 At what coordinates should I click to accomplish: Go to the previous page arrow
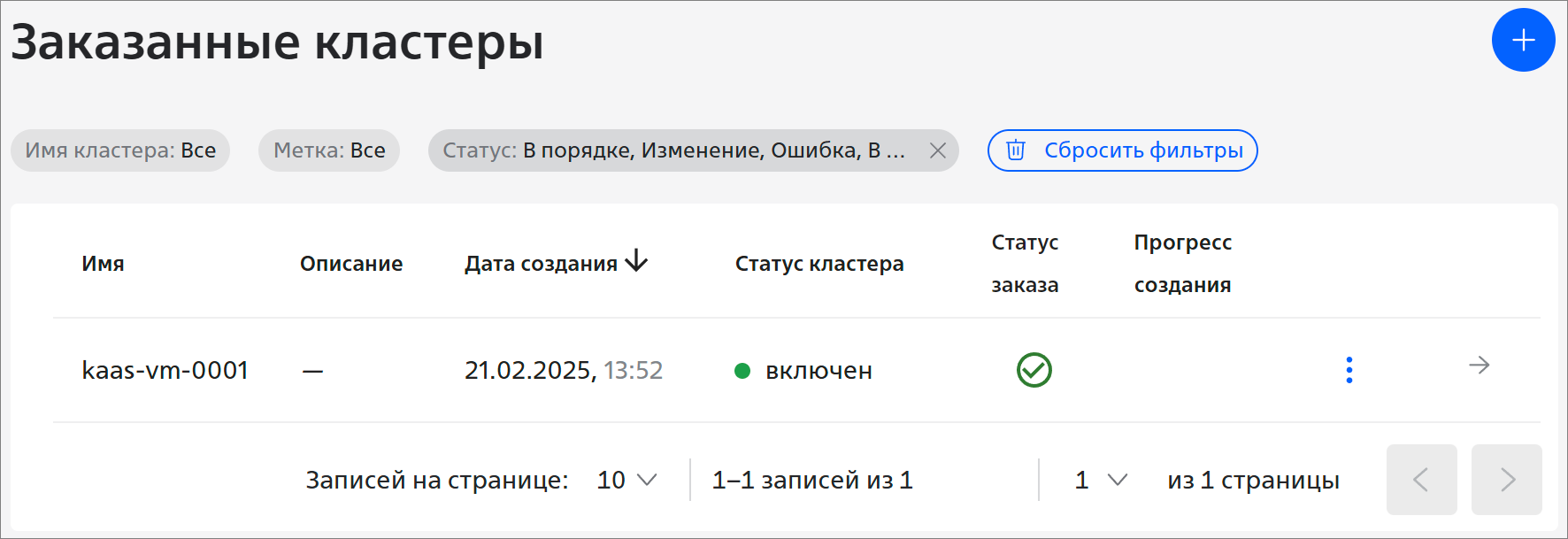(x=1421, y=480)
